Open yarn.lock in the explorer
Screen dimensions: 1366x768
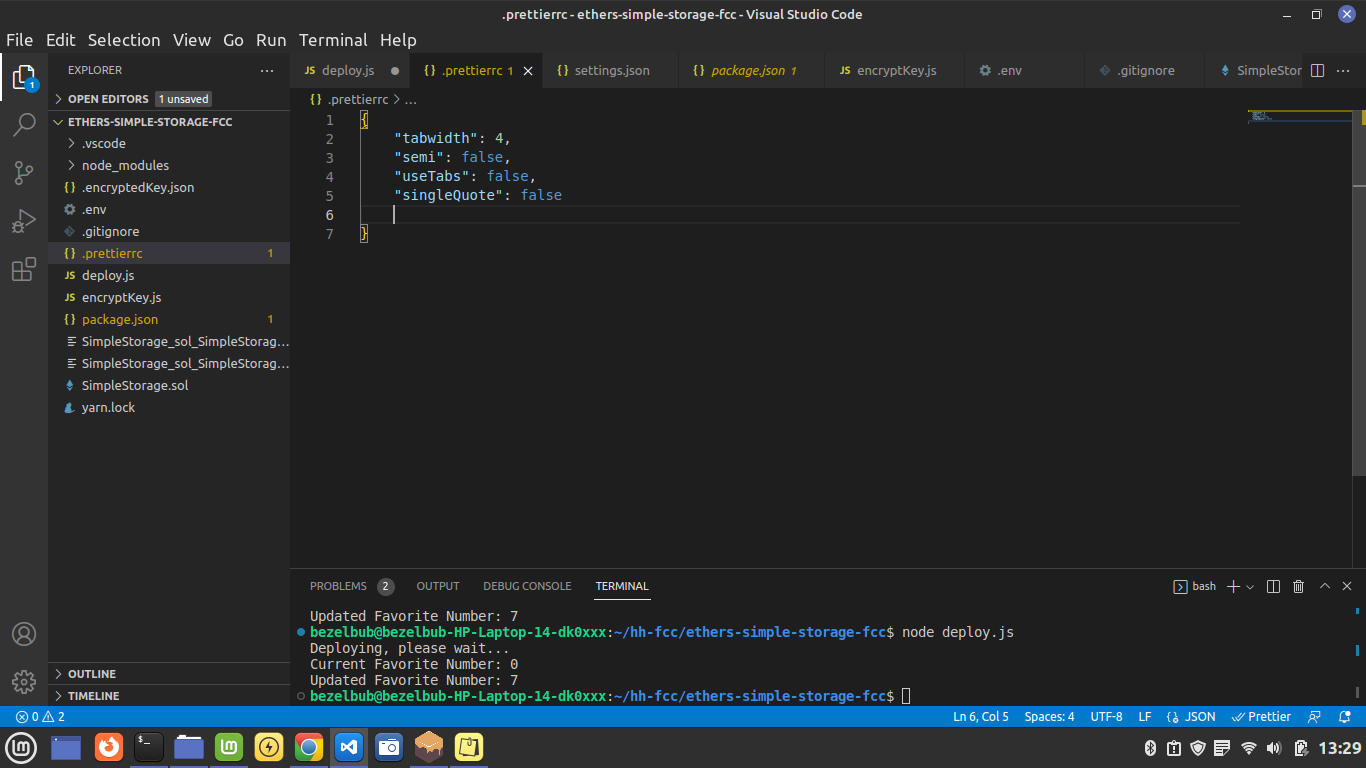tap(169, 407)
